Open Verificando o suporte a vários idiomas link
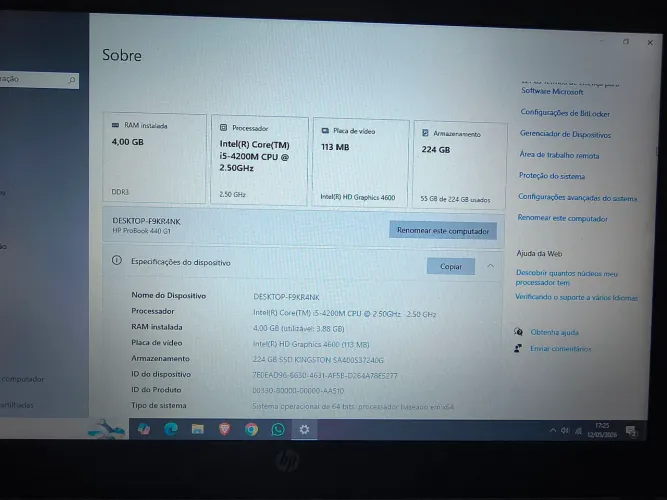 click(576, 297)
